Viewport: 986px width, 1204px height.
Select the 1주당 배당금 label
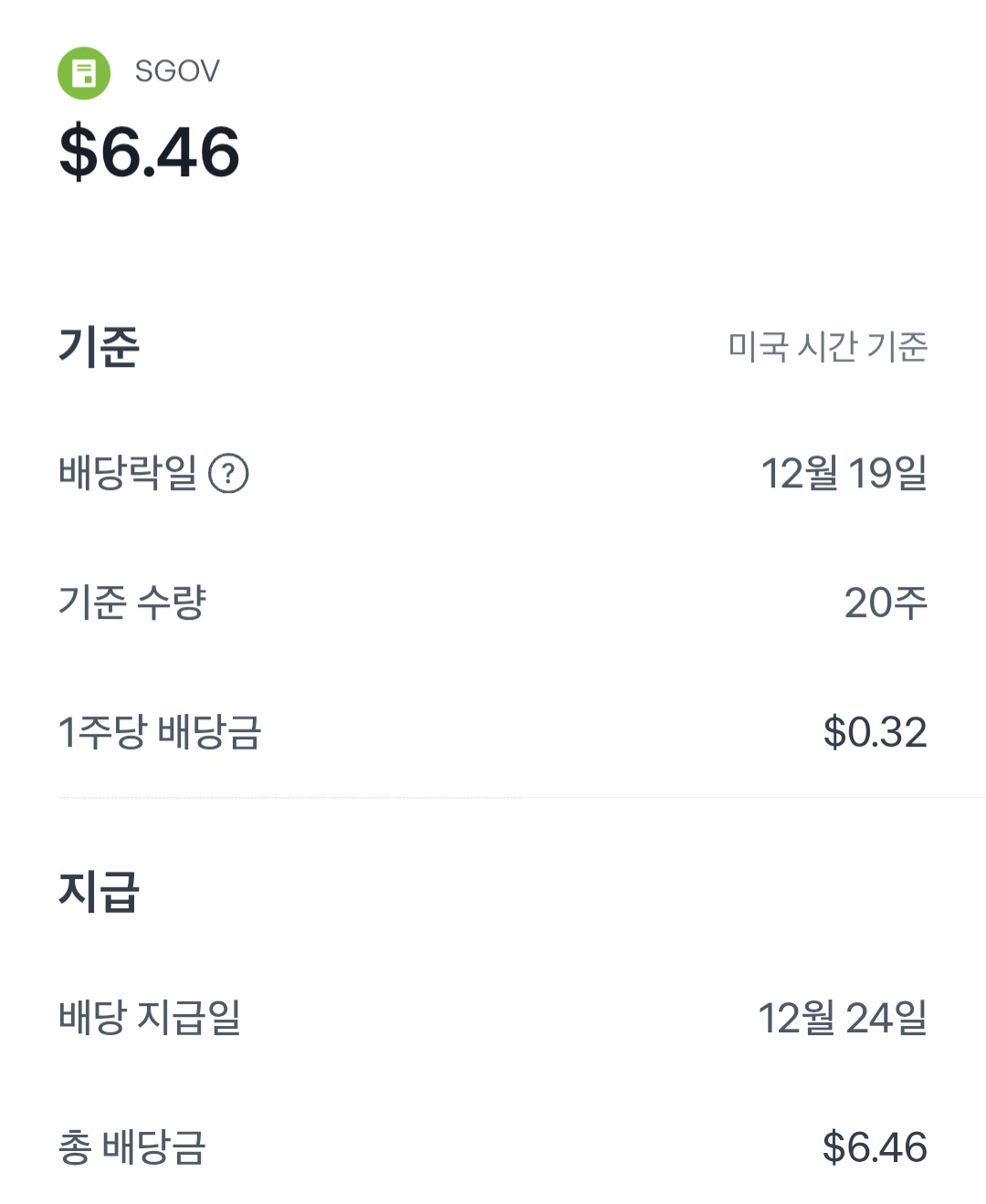(160, 732)
